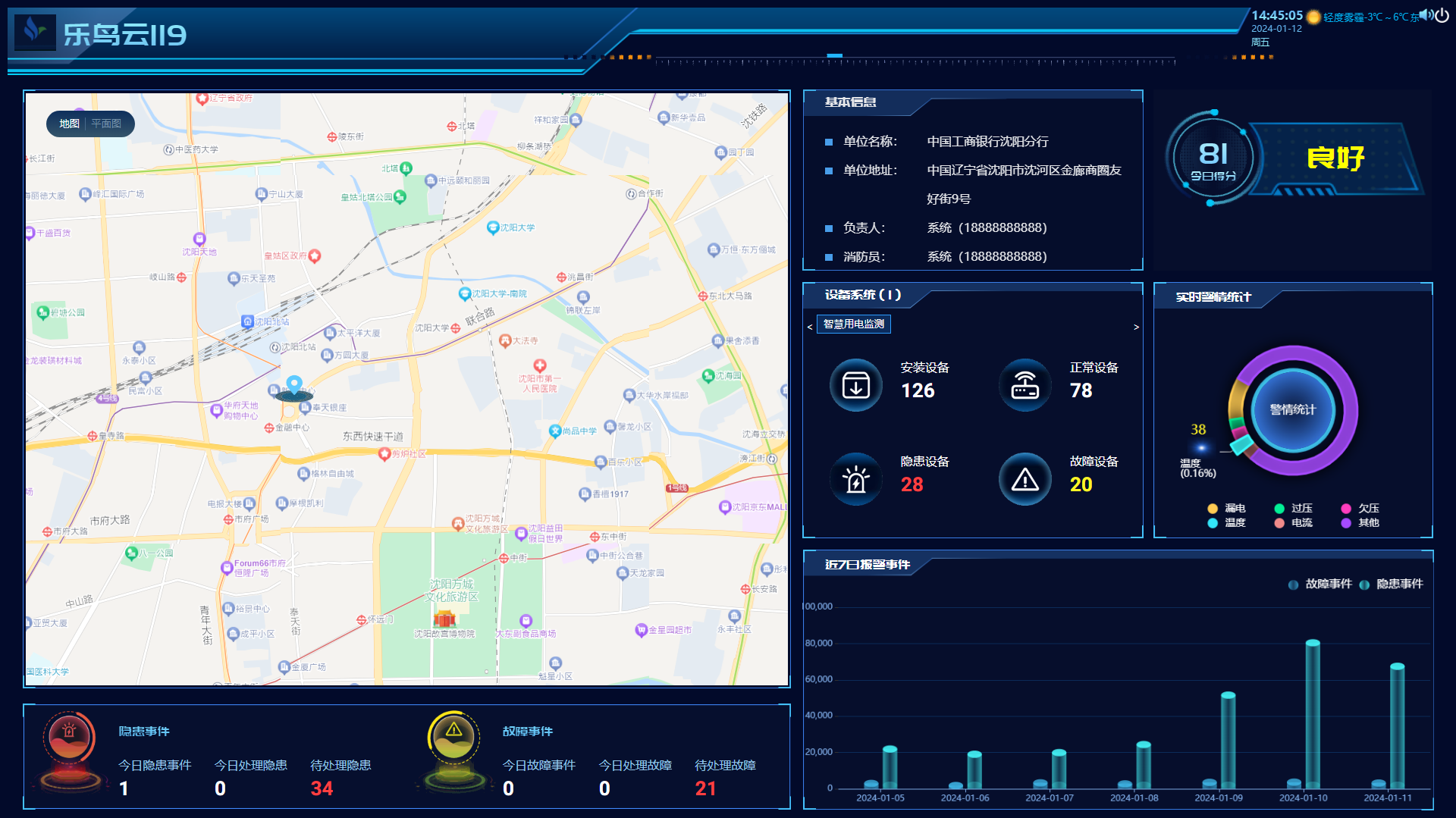Click the 故障设备 warning triangle icon

pyautogui.click(x=1025, y=479)
